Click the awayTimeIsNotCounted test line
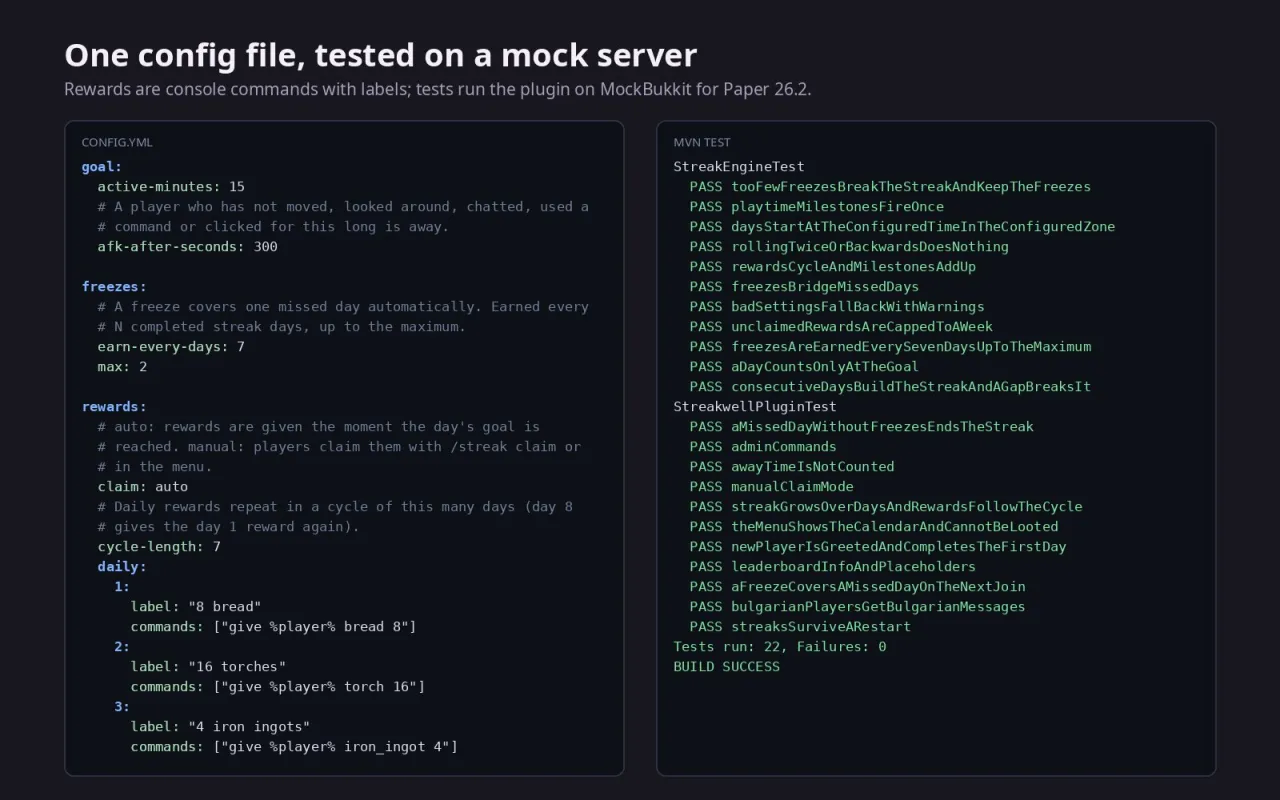Screen dimensions: 1280x800 (792, 467)
